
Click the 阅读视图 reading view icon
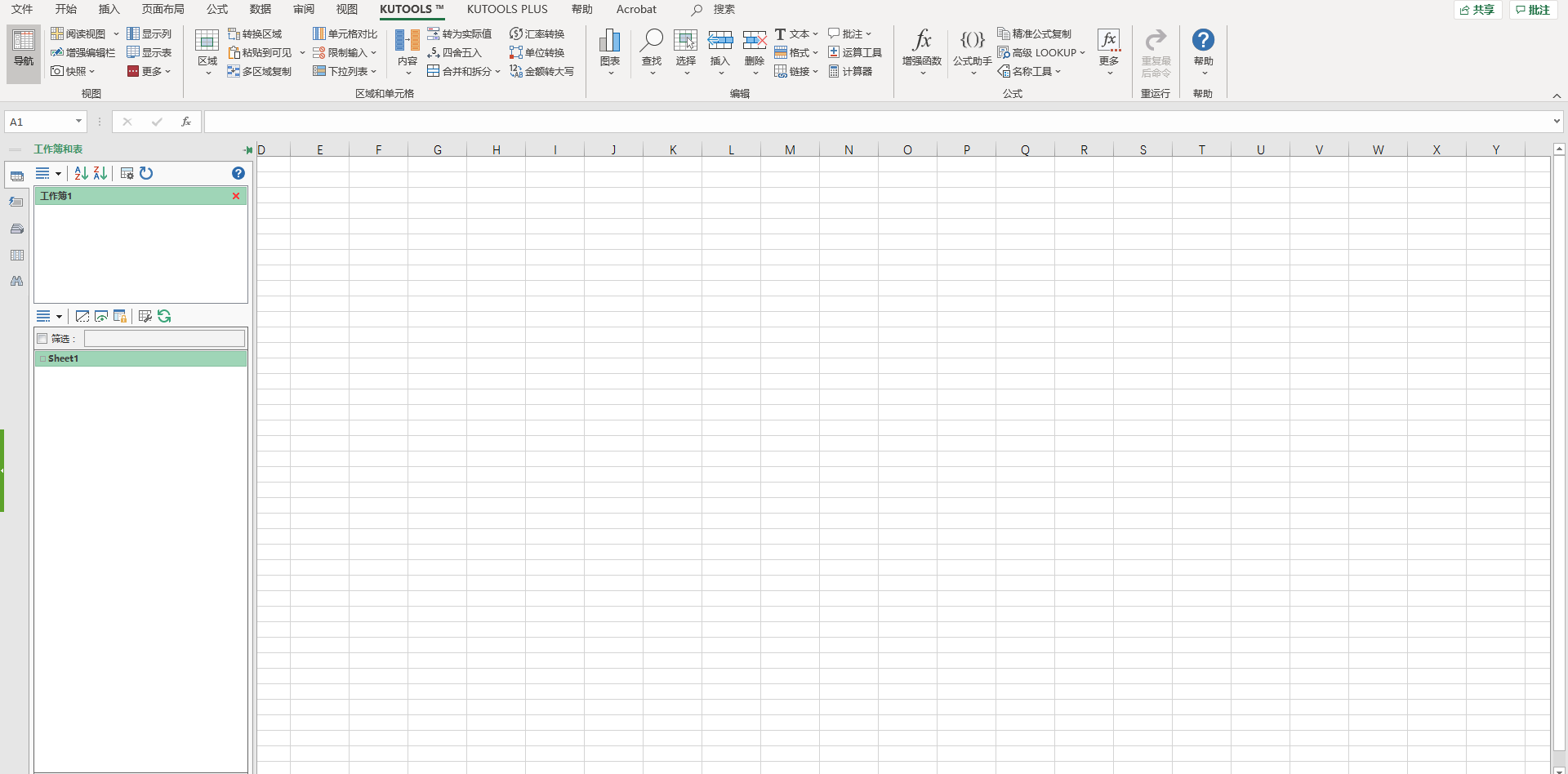57,33
